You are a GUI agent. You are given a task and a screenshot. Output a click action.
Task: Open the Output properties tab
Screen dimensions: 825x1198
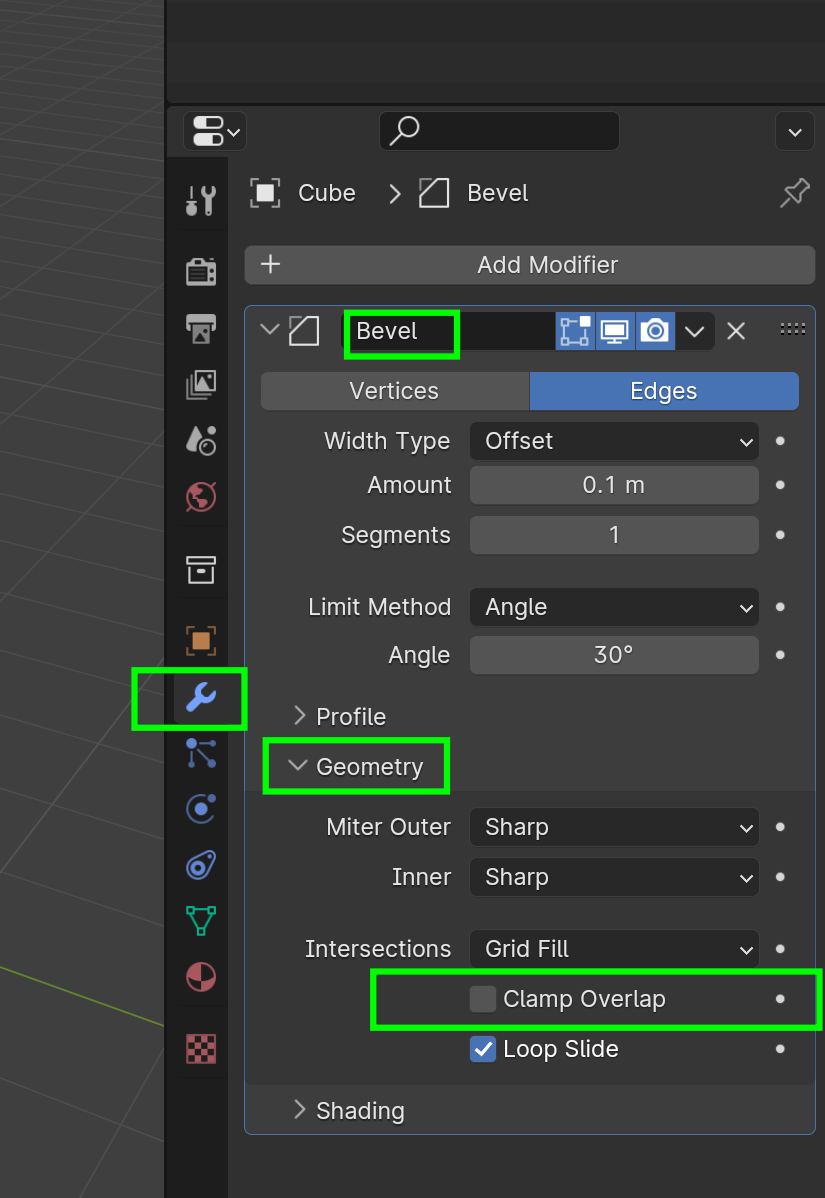pos(200,327)
